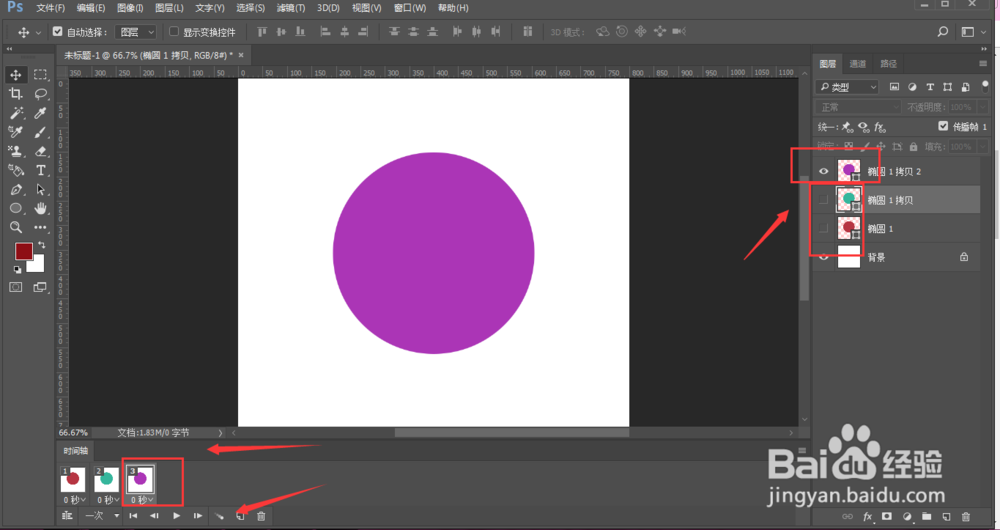Enable the 显示变换控件 checkbox

(x=173, y=31)
